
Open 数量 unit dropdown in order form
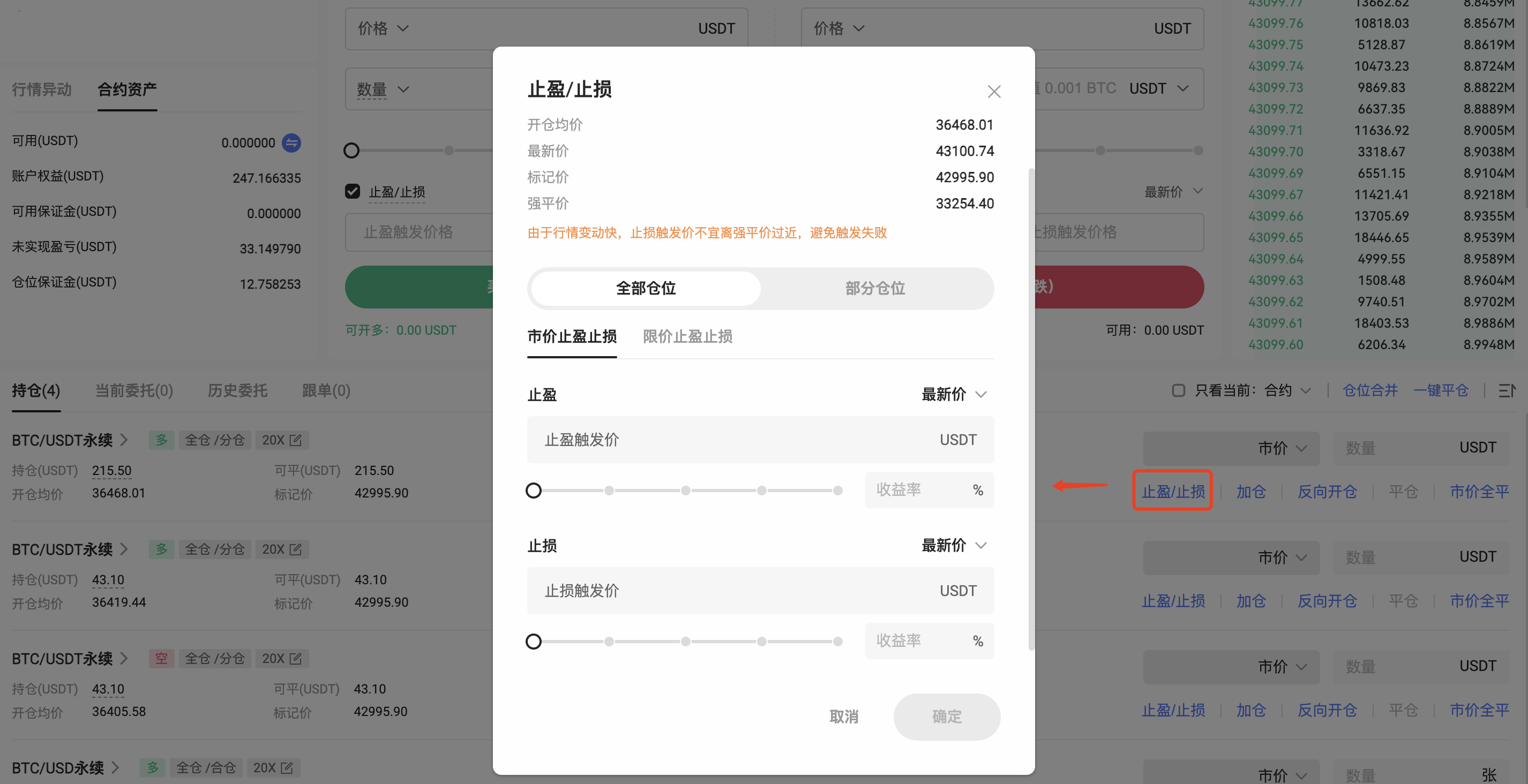pos(383,89)
